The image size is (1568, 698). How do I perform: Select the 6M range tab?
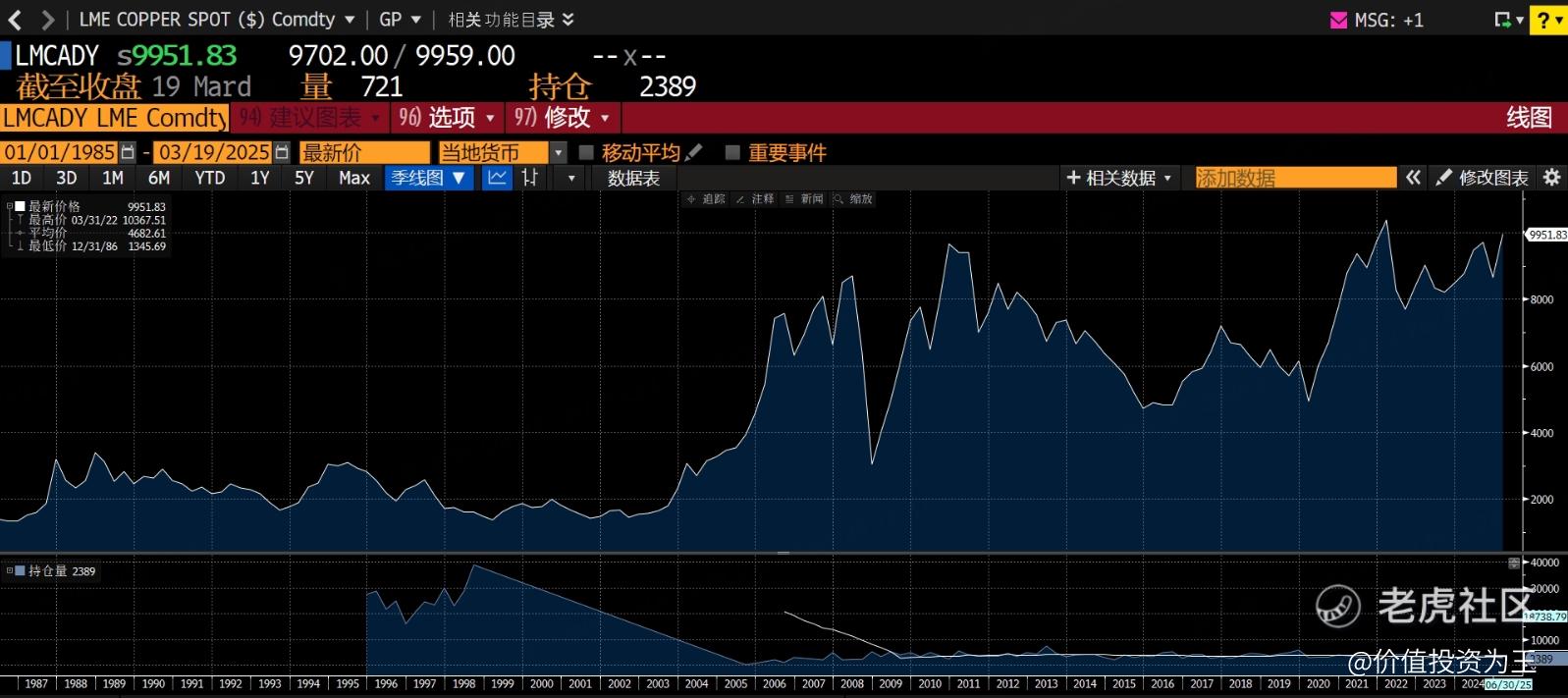pyautogui.click(x=159, y=178)
